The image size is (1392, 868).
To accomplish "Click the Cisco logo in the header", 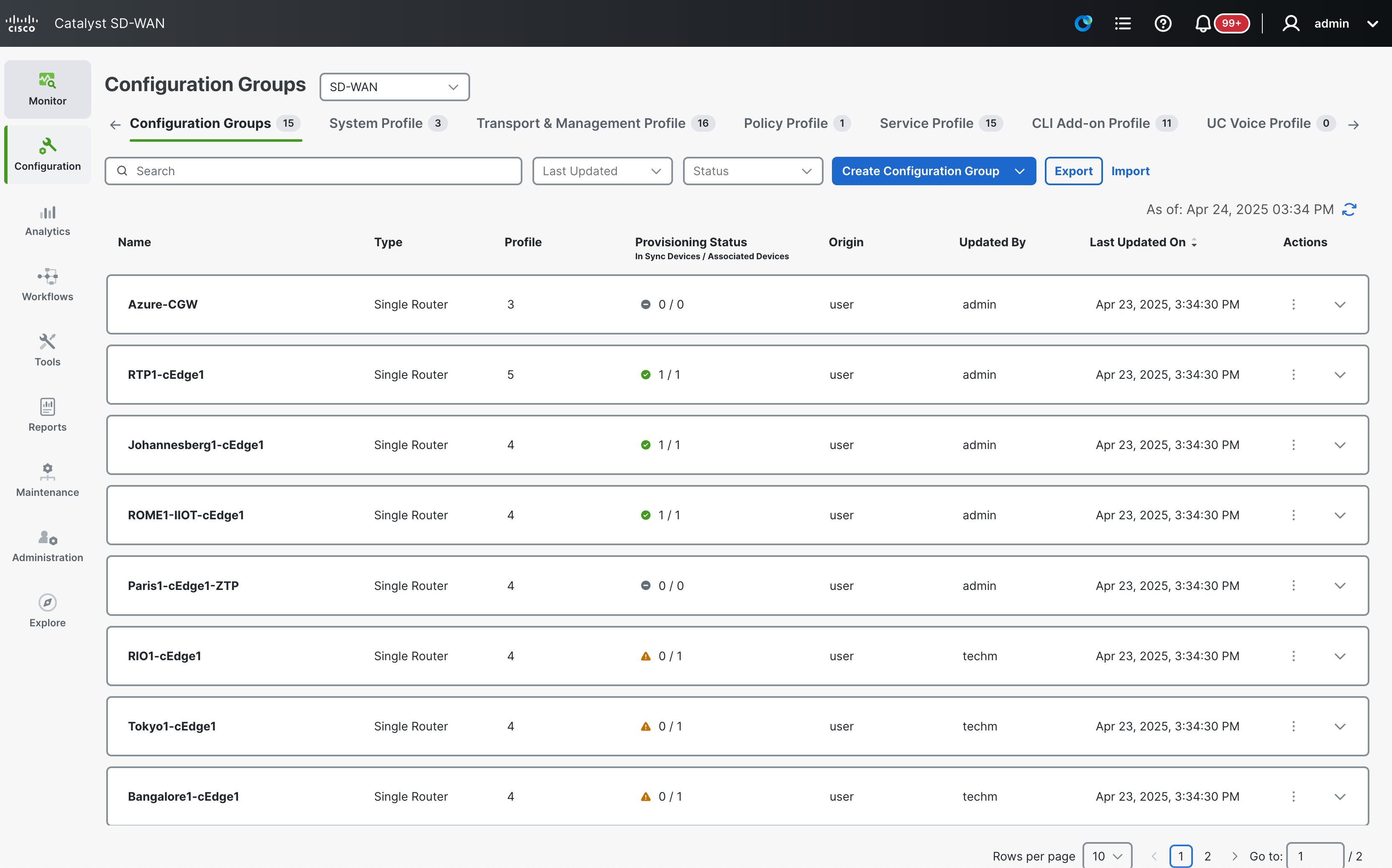I will (x=22, y=23).
